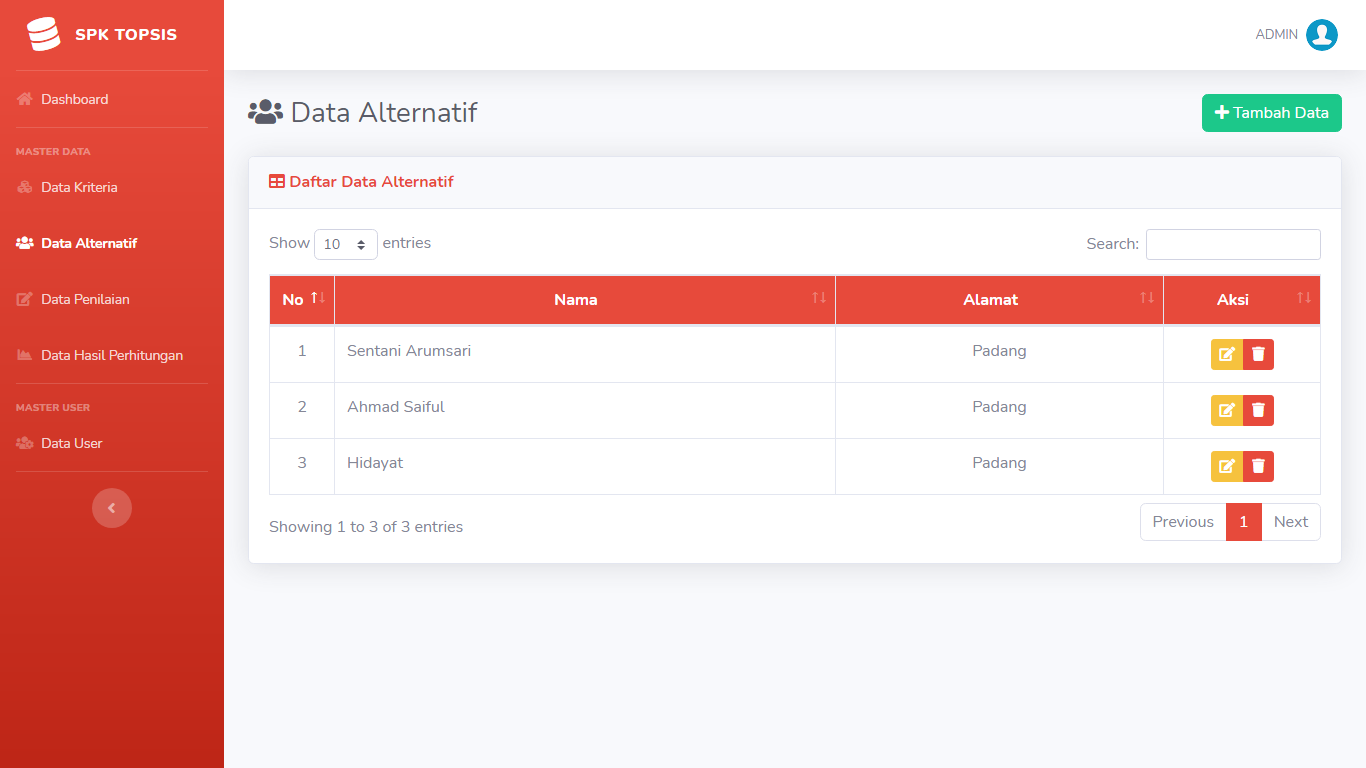
Task: Focus the Search input field
Action: point(1233,244)
